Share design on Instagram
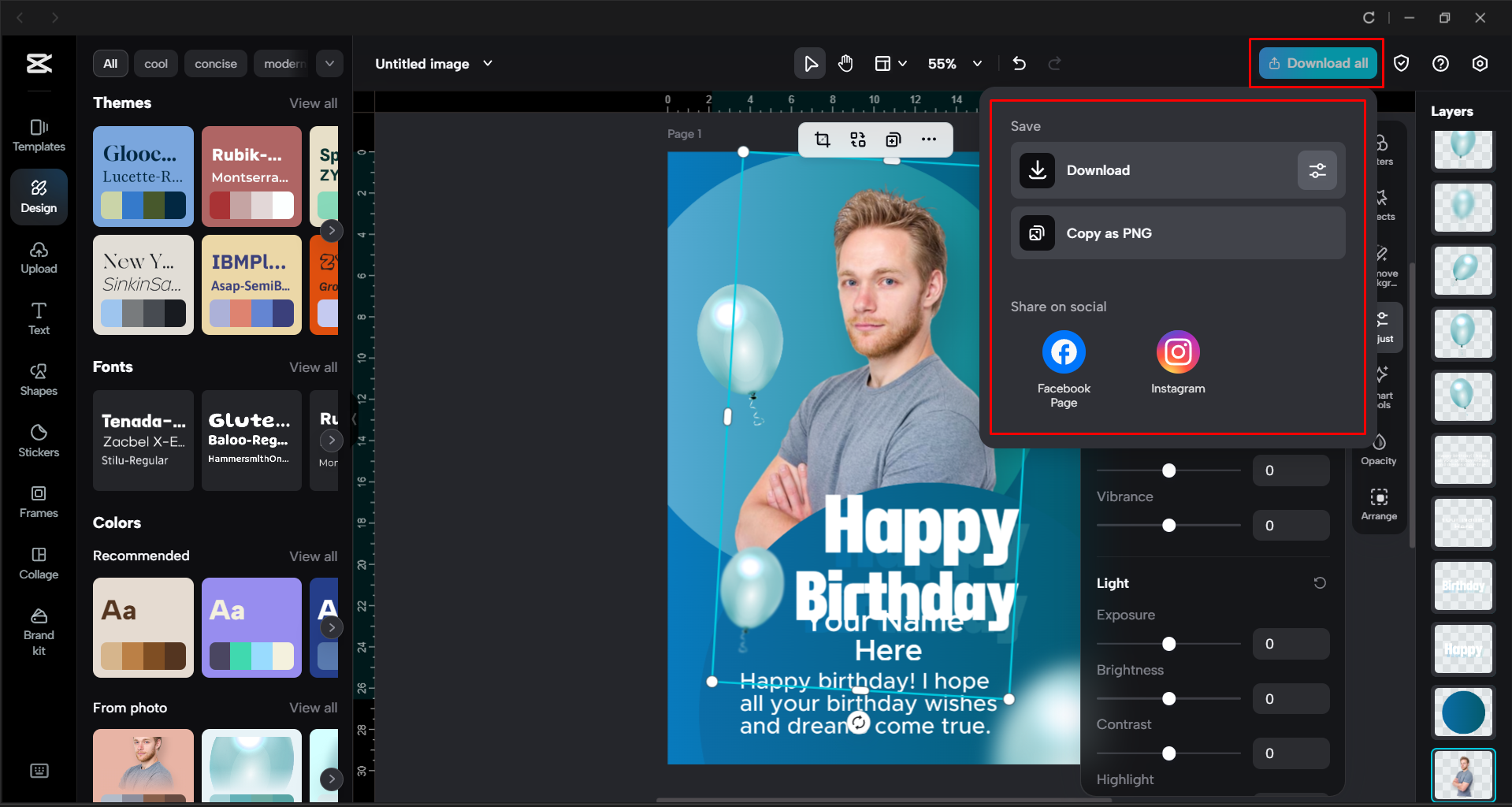This screenshot has width=1512, height=807. [x=1177, y=352]
